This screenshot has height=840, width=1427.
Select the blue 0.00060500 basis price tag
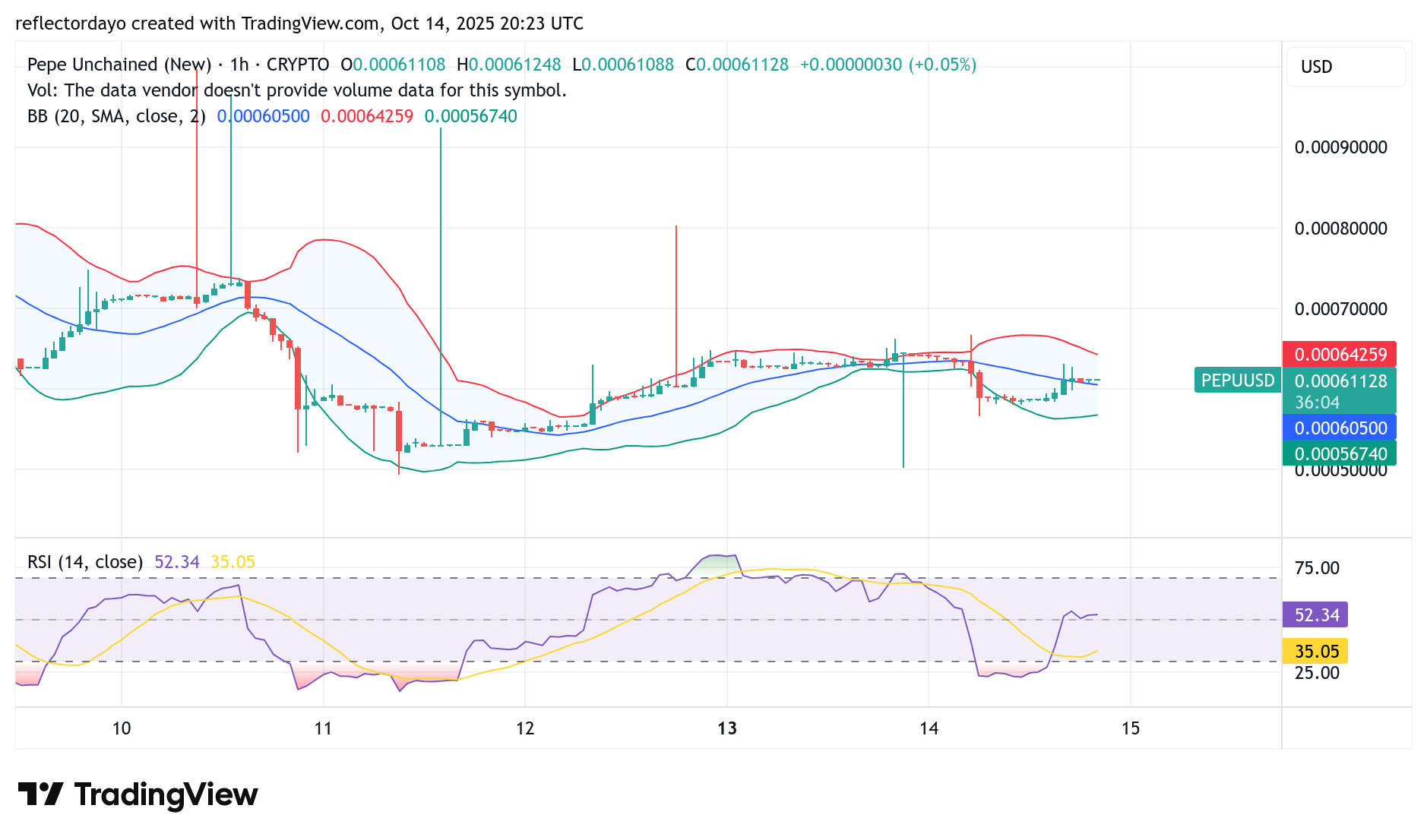click(1340, 428)
